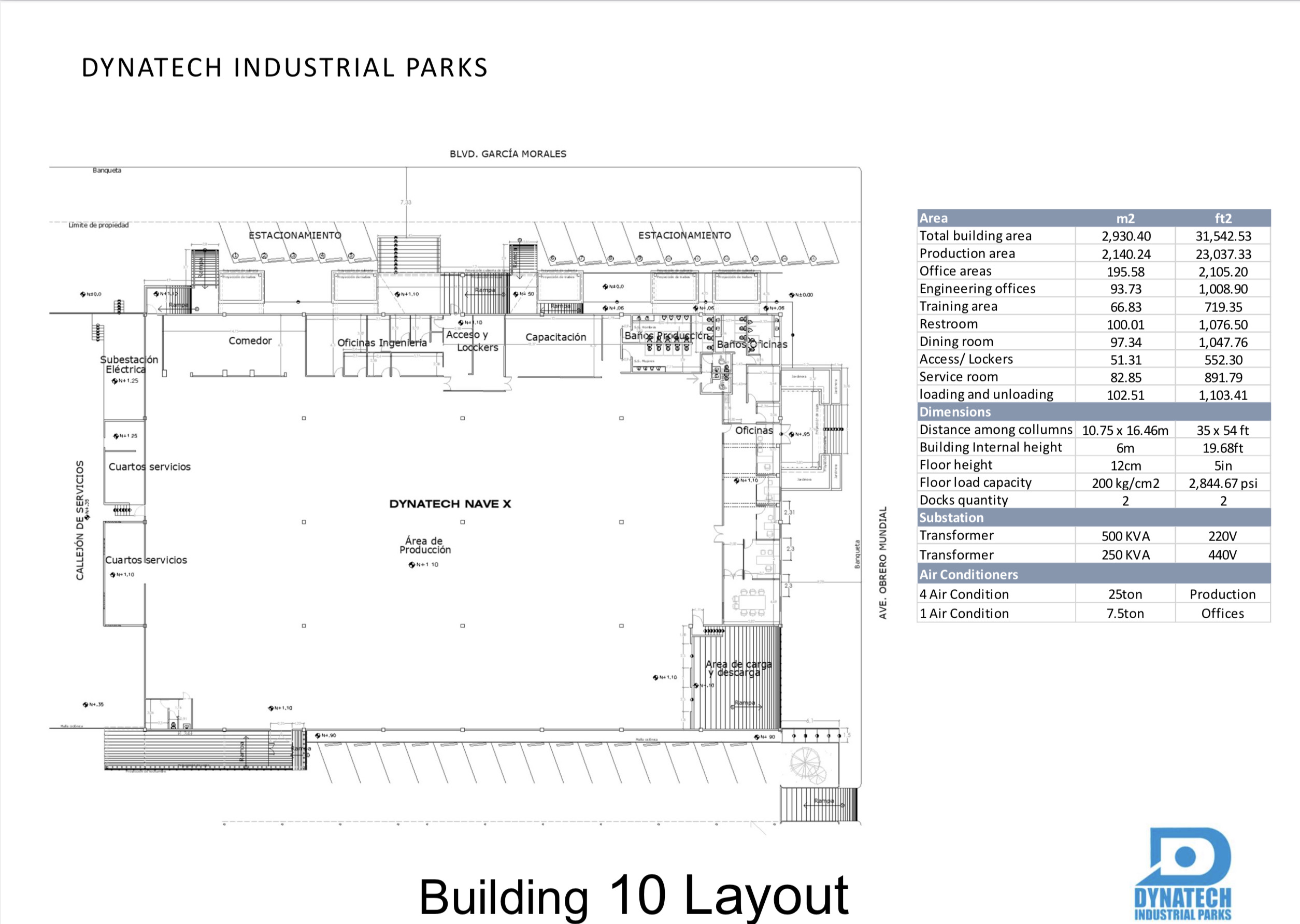Image resolution: width=1300 pixels, height=924 pixels.
Task: Click the DYNATECH NAVE X label
Action: tap(450, 504)
